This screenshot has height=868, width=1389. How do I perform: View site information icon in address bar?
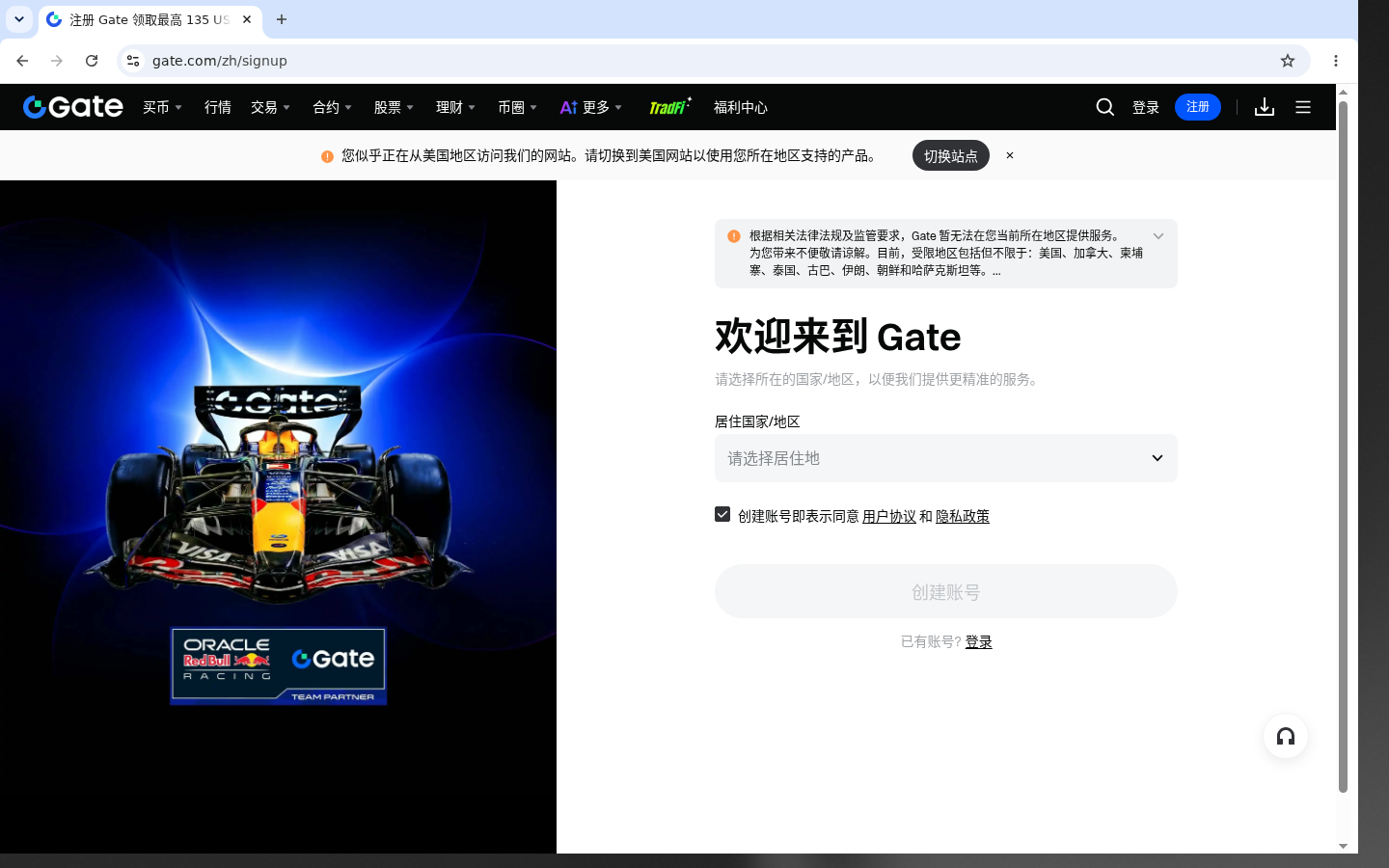click(x=133, y=61)
